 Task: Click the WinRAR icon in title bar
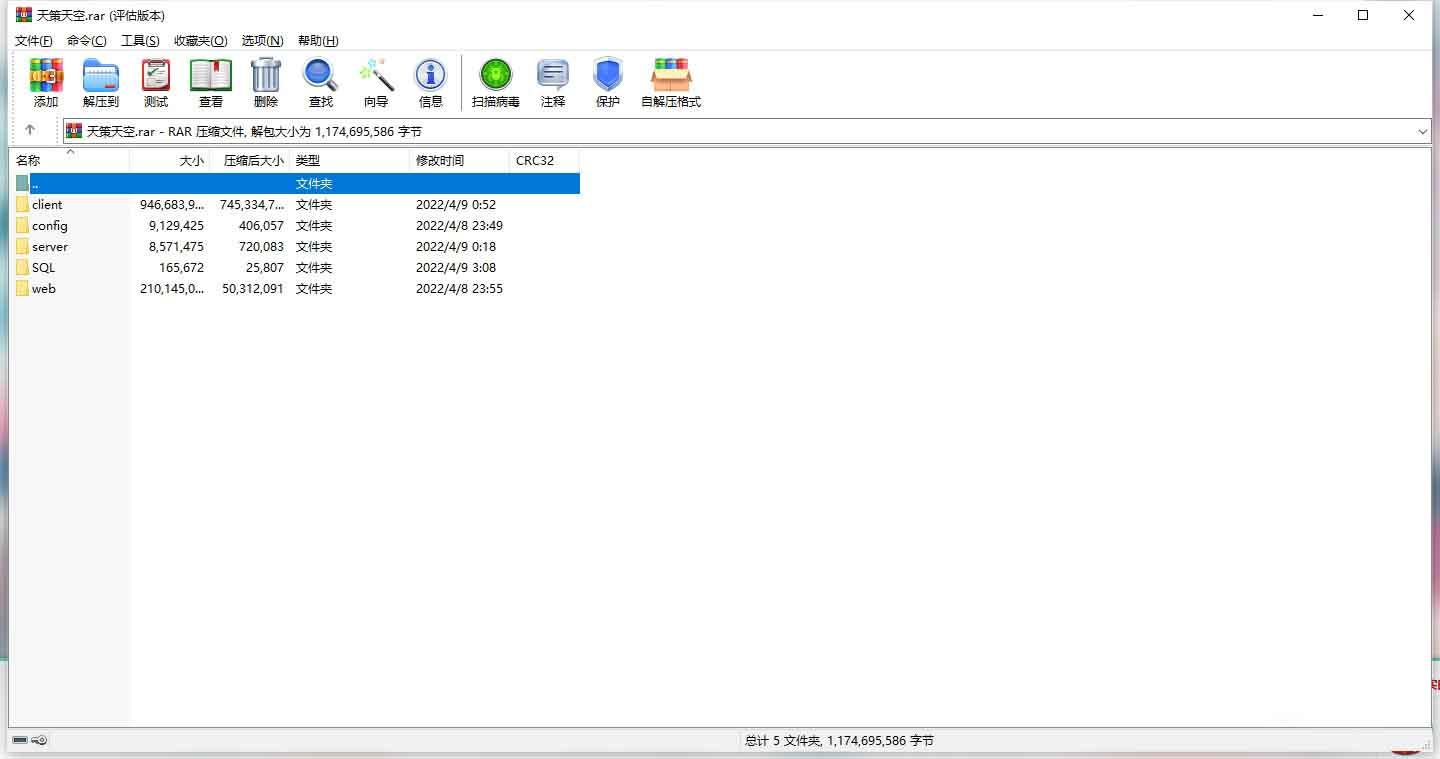(23, 15)
